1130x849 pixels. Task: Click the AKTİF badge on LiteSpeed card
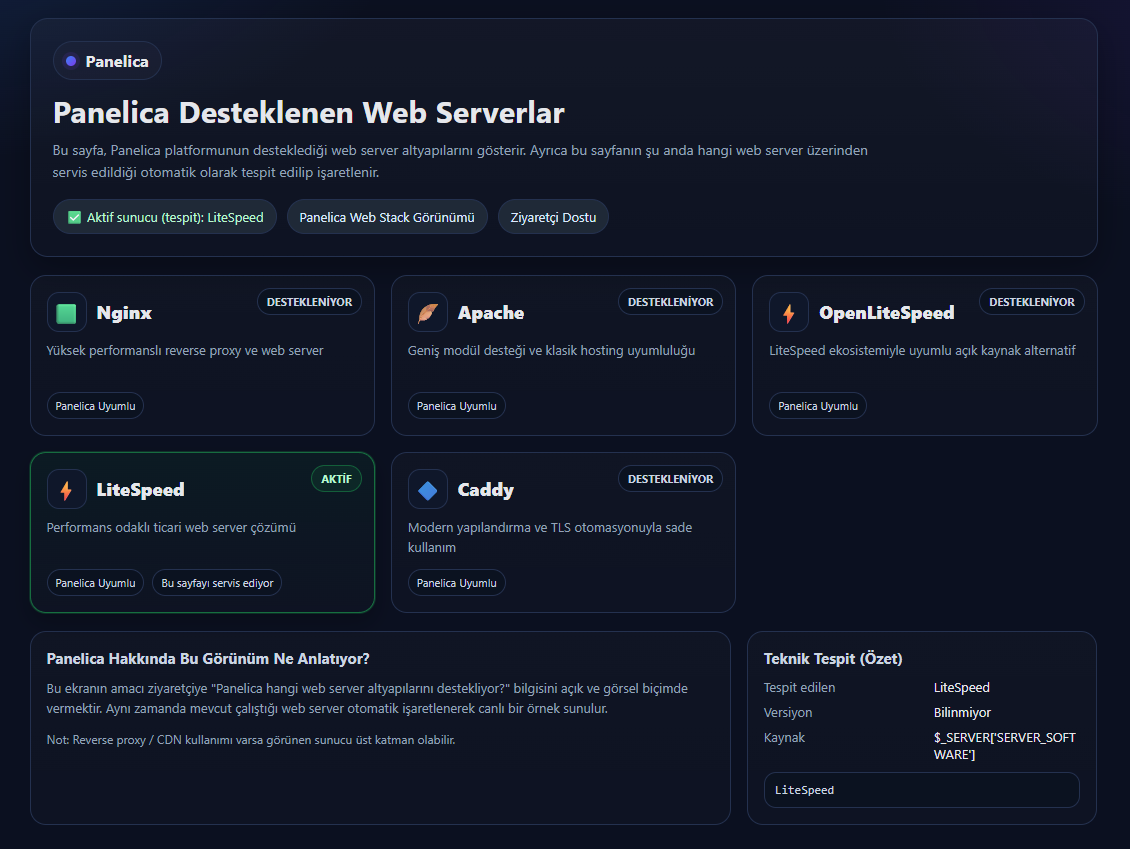pos(336,479)
